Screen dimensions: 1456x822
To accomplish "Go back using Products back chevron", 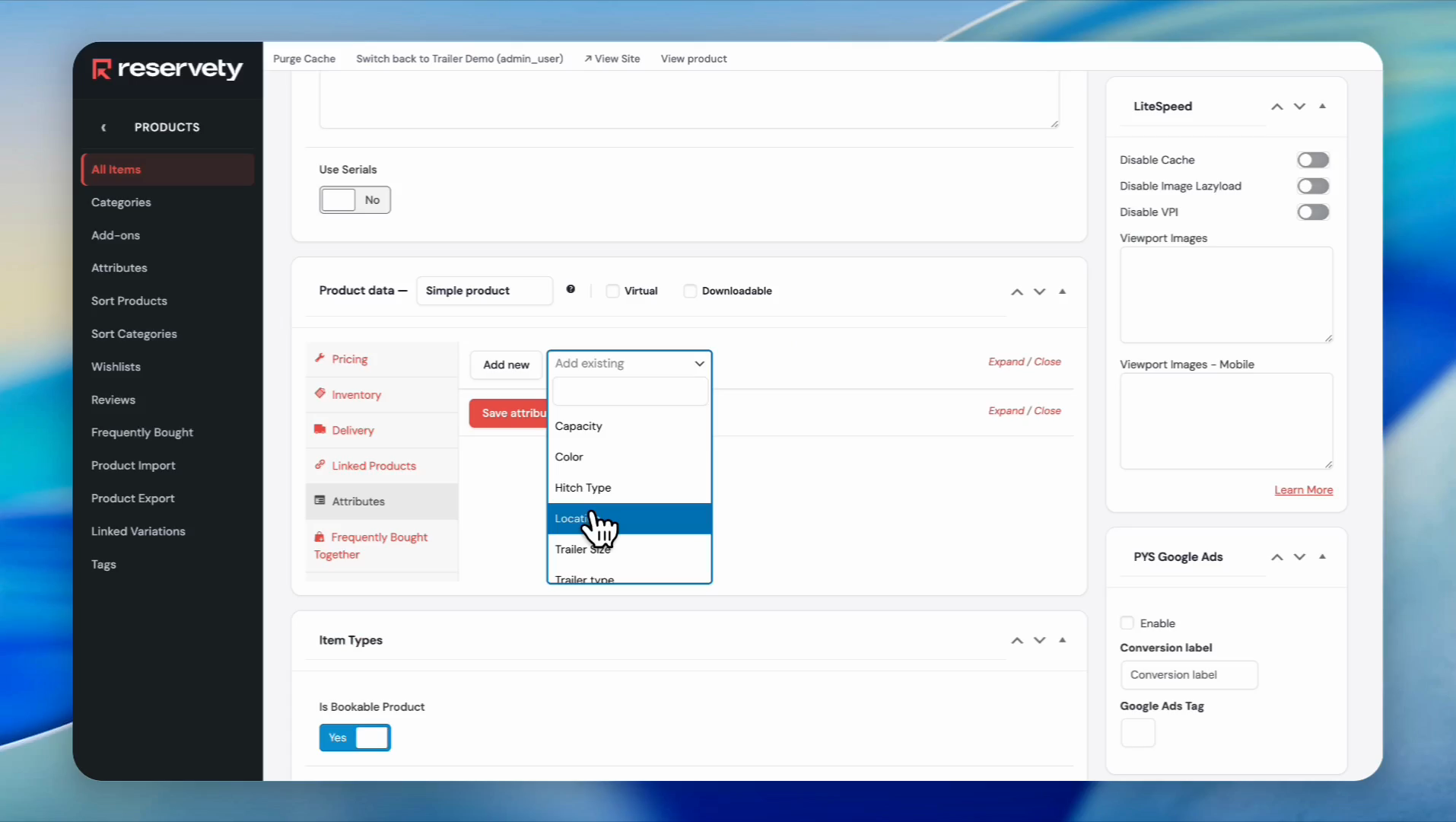I will point(103,127).
